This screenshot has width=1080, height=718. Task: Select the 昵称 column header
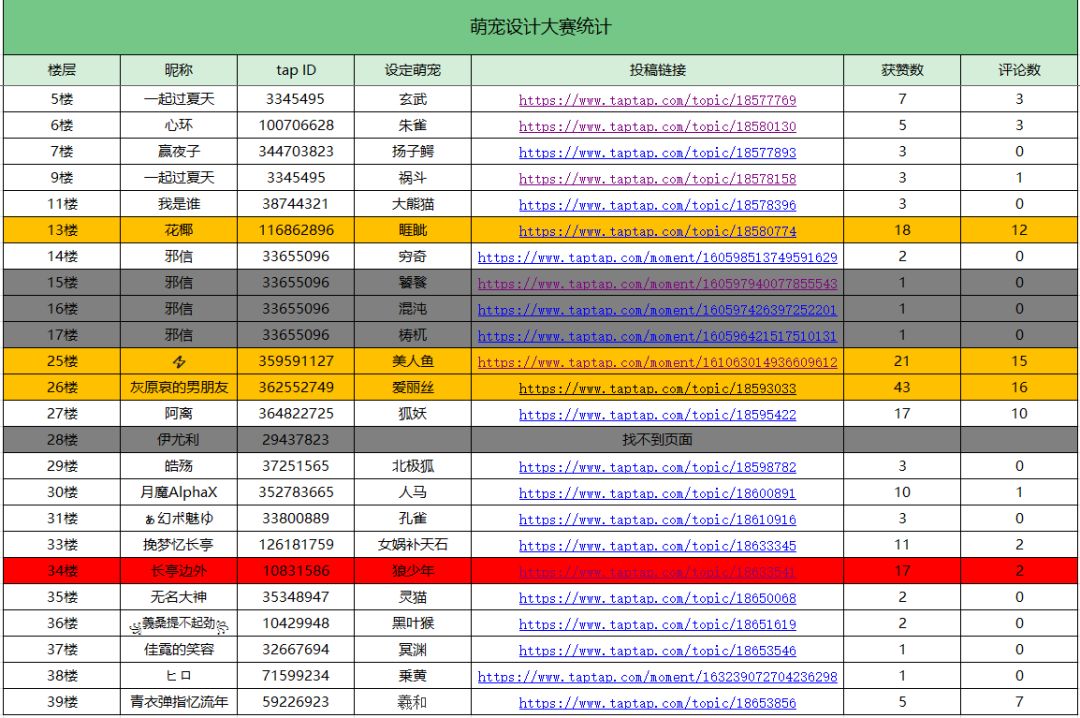(179, 70)
